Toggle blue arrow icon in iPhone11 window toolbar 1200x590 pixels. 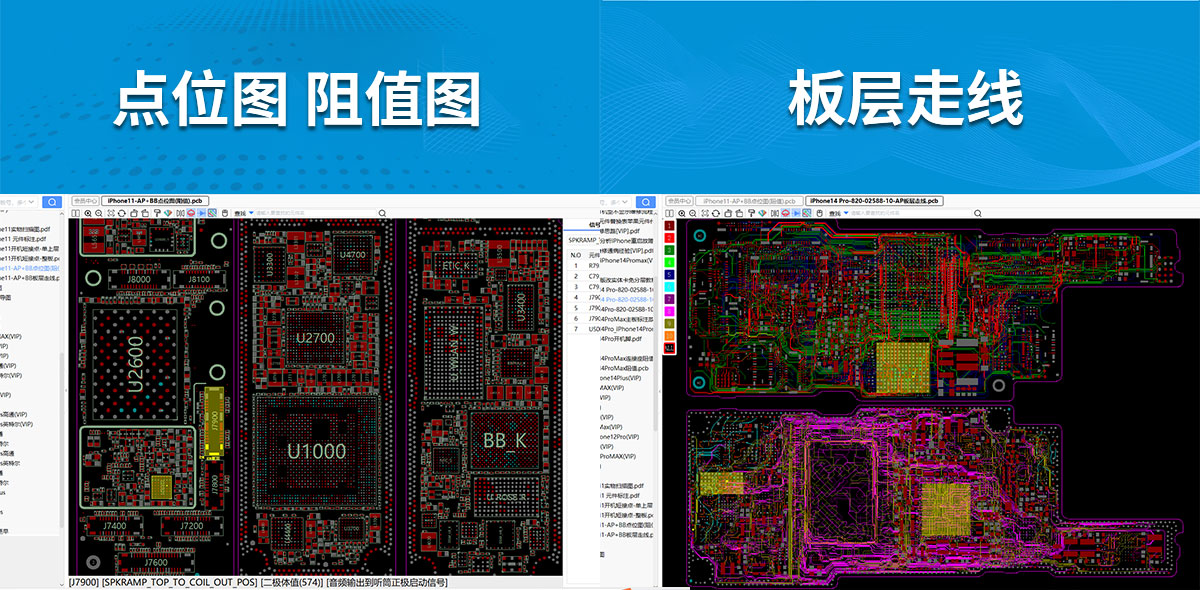click(x=201, y=213)
